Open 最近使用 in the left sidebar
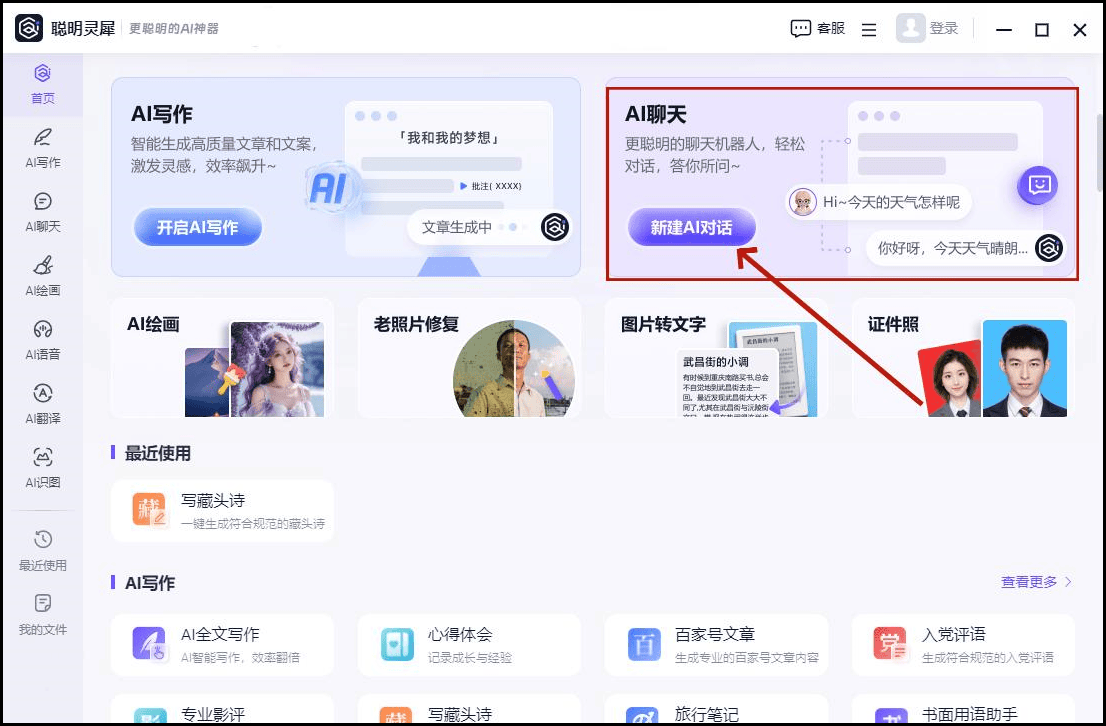The image size is (1106, 726). [x=42, y=551]
